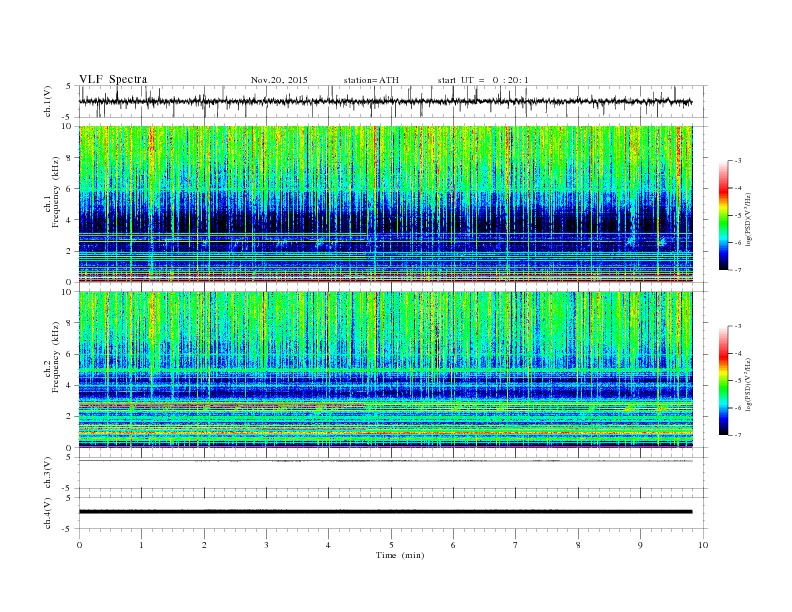The image size is (792, 612).
Task: Click the '3' tick on the time axis
Action: tap(266, 545)
